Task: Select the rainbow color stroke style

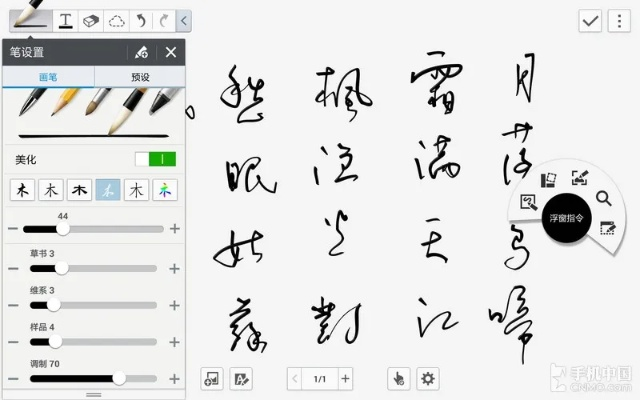Action: [165, 190]
